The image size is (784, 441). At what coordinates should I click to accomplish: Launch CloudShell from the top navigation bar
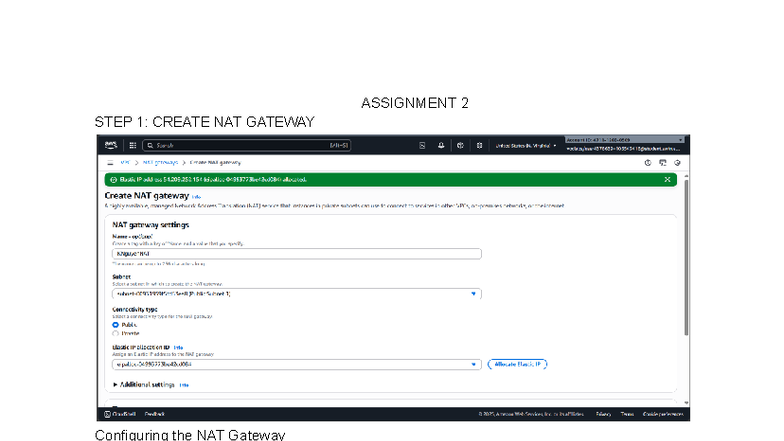coord(422,146)
